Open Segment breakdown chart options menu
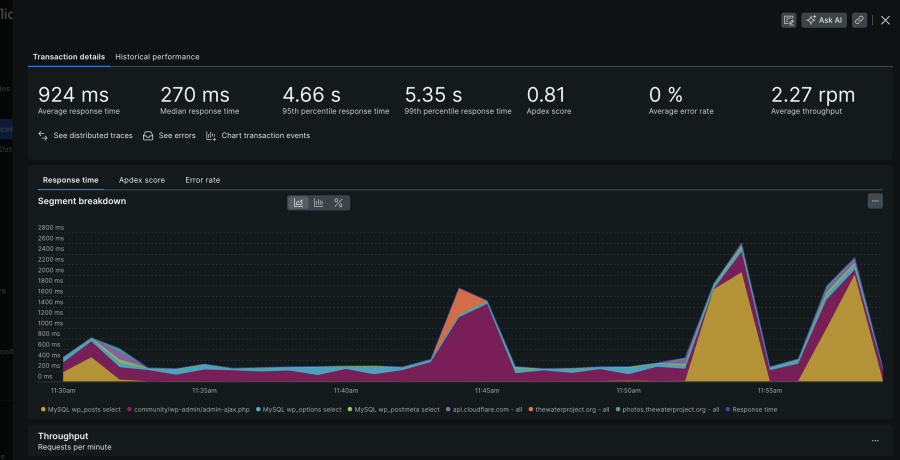This screenshot has height=460, width=900. pos(875,201)
